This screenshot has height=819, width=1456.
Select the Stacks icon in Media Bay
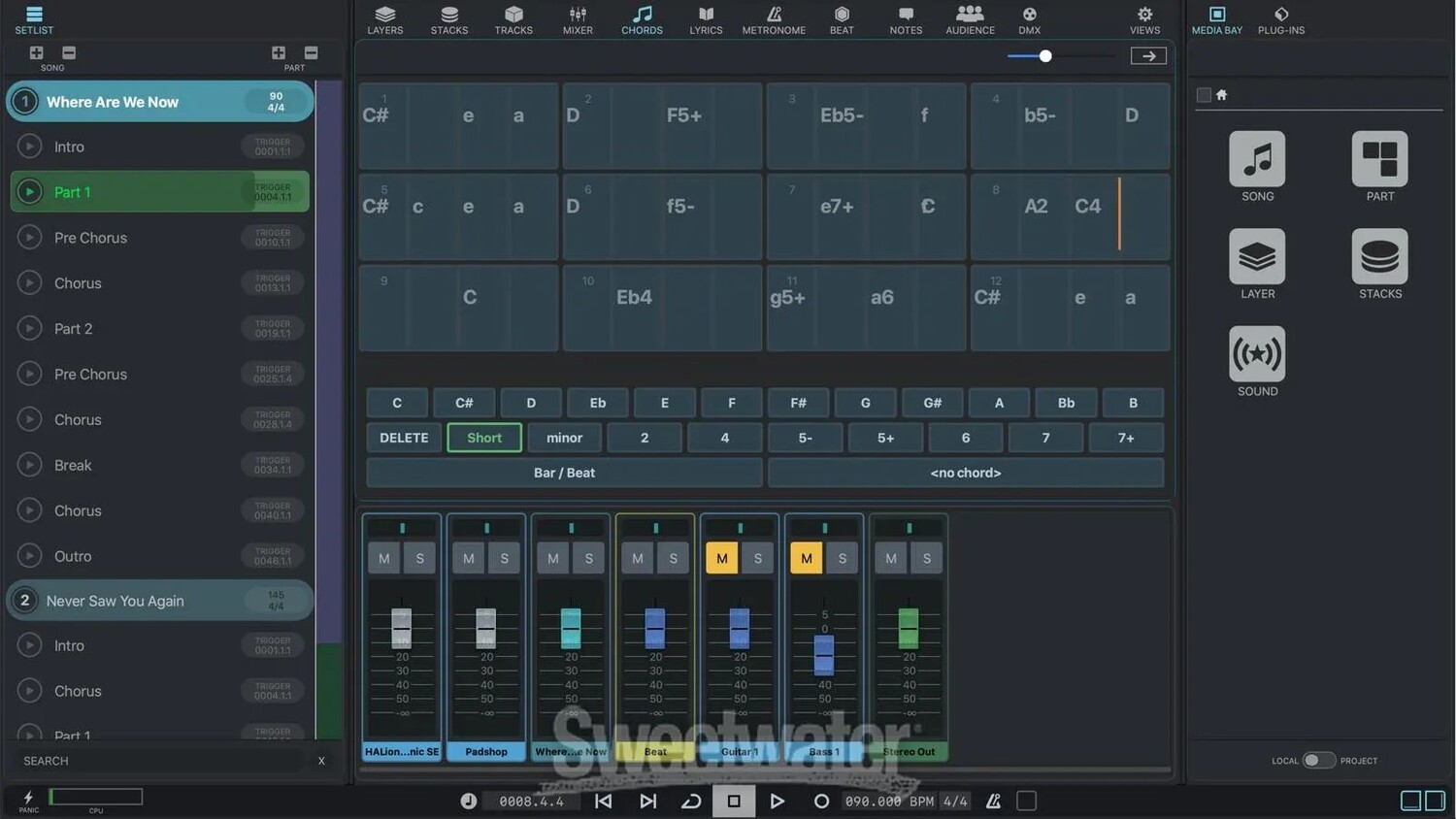(1379, 257)
